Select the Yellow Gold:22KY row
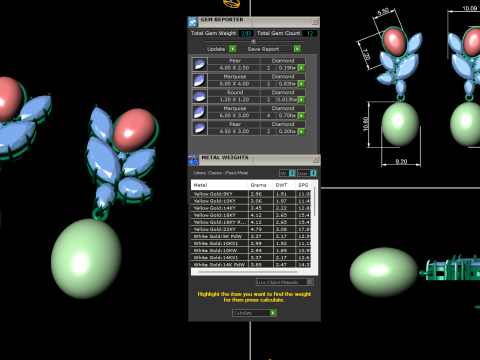This screenshot has width=480, height=360. click(252, 229)
